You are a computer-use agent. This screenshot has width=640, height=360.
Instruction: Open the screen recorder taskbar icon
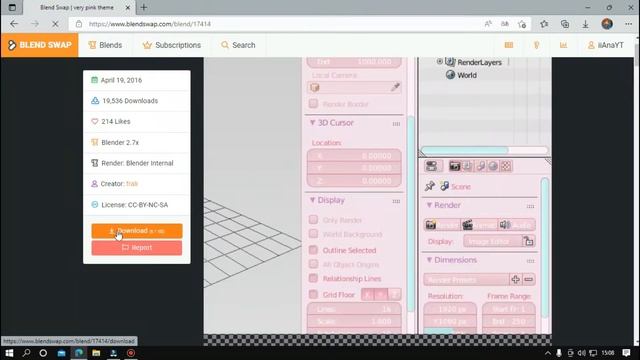(131, 353)
